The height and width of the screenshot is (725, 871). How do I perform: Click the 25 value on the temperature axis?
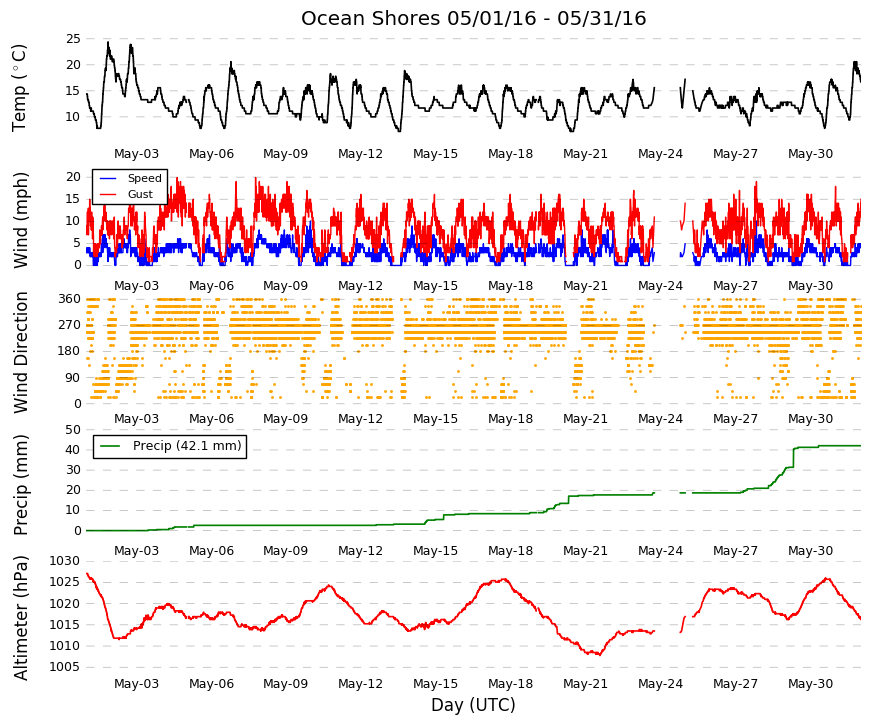(x=73, y=39)
